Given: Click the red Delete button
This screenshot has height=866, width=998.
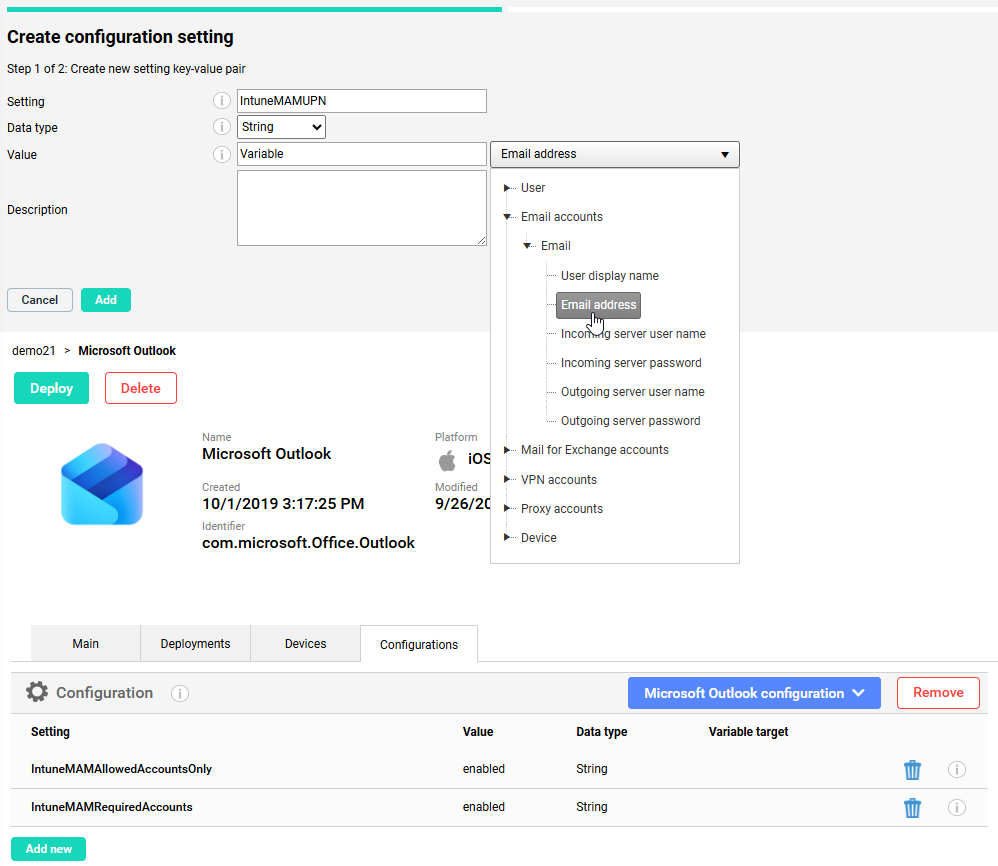Looking at the screenshot, I should tap(141, 388).
